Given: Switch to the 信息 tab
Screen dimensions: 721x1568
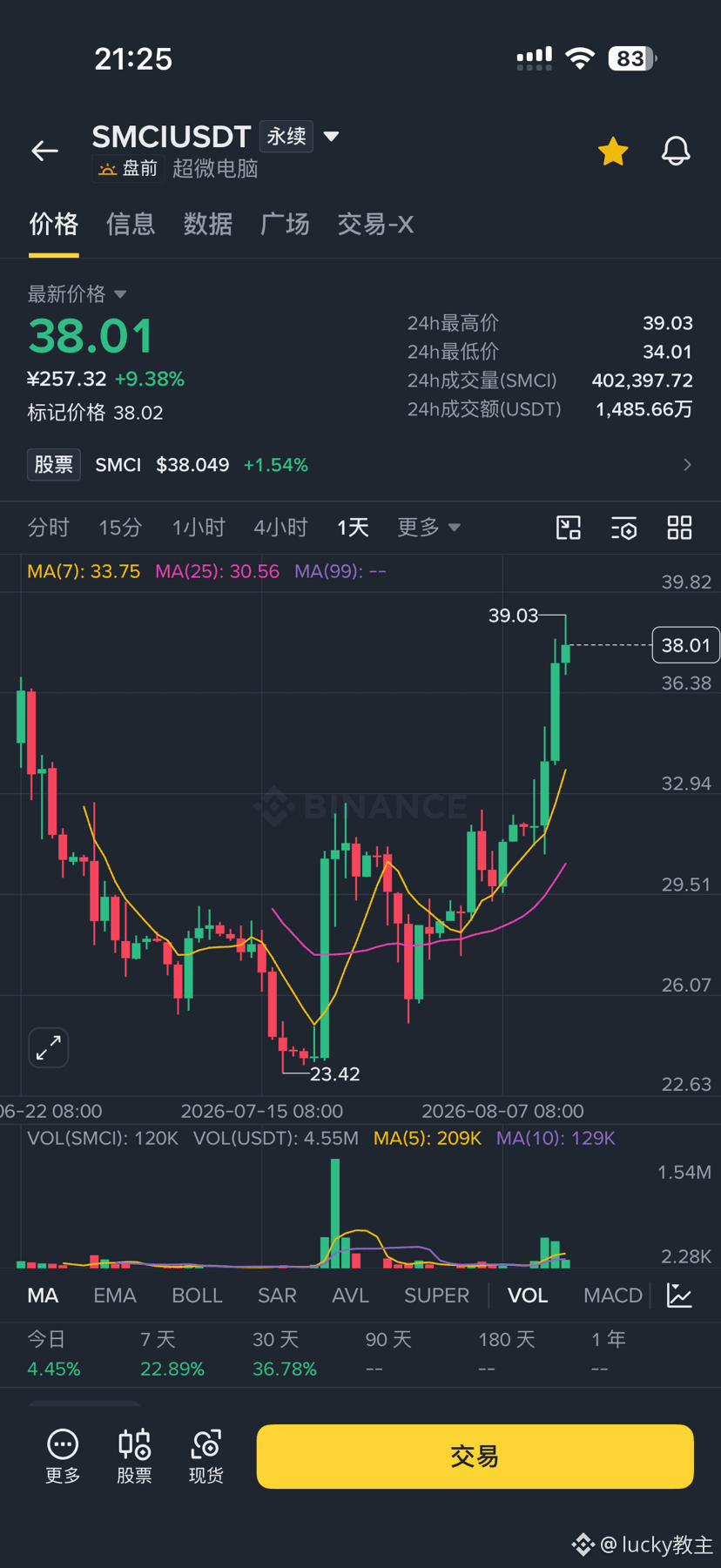Looking at the screenshot, I should [131, 225].
